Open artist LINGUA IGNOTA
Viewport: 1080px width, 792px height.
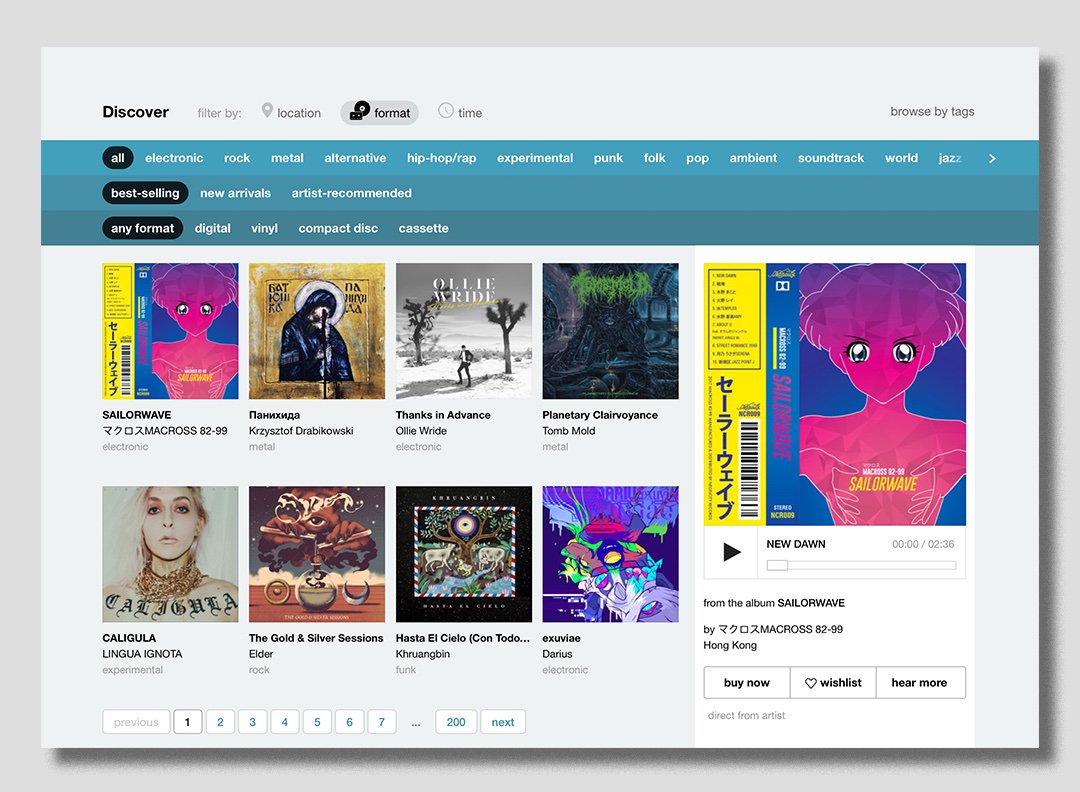pyautogui.click(x=143, y=654)
